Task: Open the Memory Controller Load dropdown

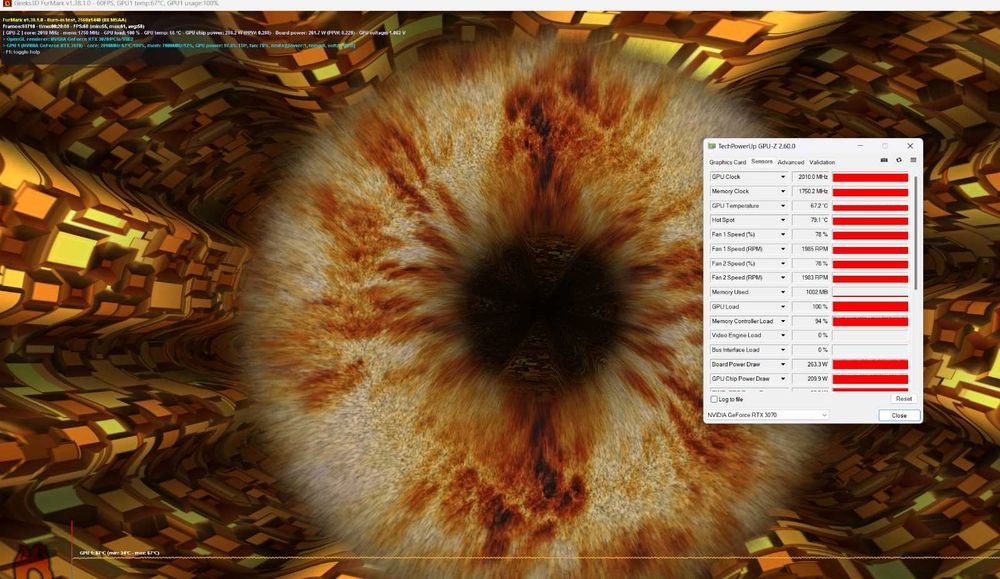Action: pyautogui.click(x=783, y=321)
